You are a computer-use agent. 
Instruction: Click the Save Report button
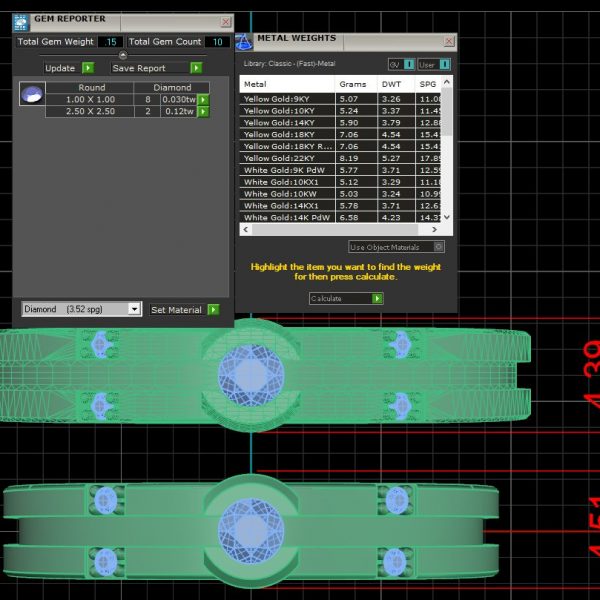[x=156, y=68]
